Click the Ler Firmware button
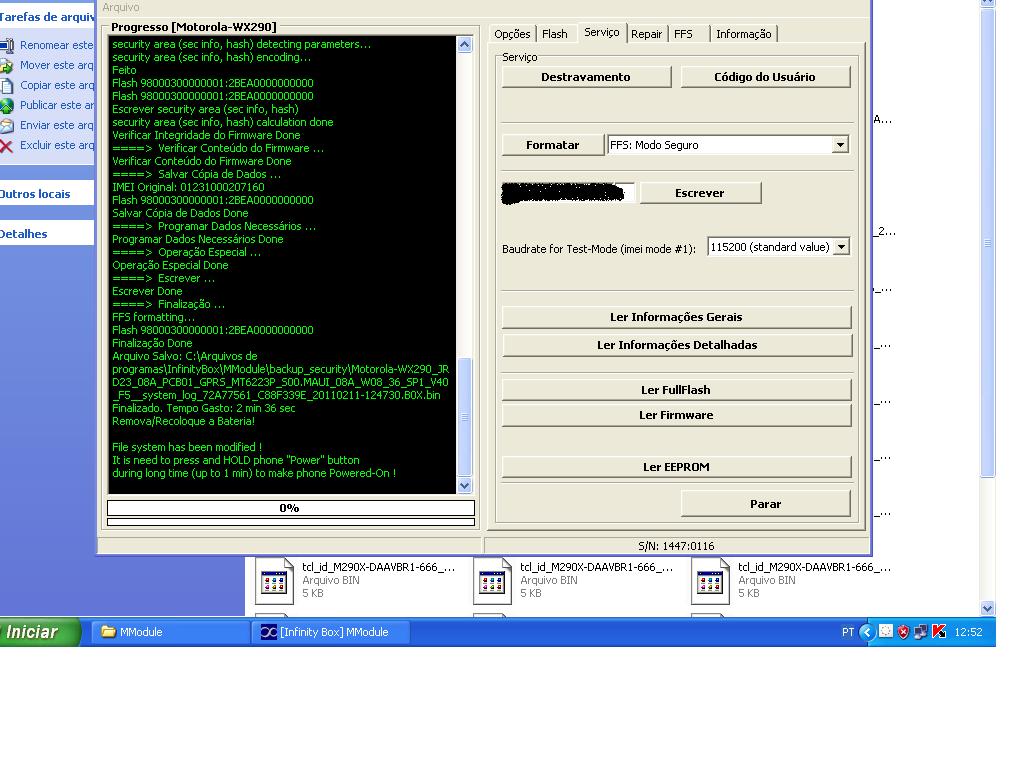 (x=676, y=415)
